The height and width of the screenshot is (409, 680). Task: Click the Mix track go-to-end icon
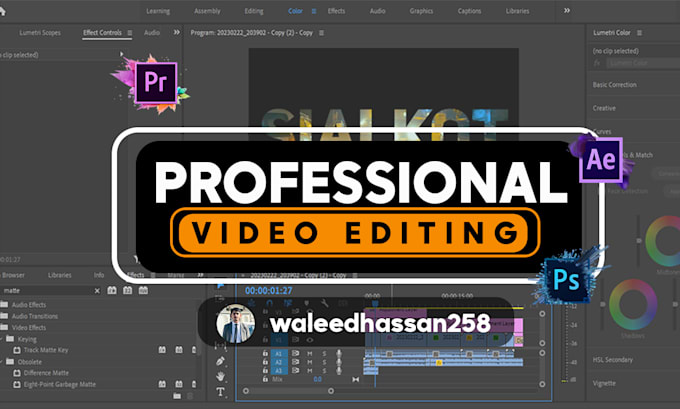click(356, 380)
